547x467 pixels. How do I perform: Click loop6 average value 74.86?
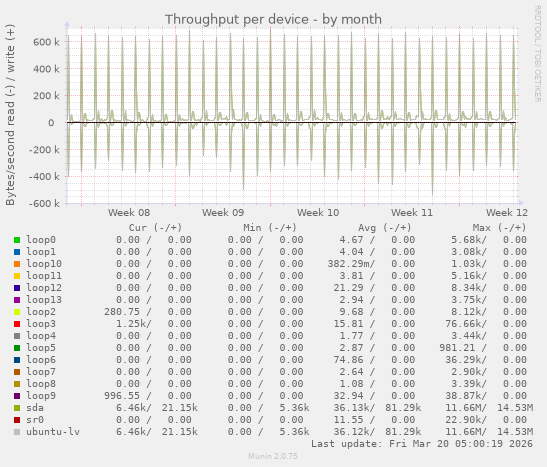pyautogui.click(x=348, y=360)
